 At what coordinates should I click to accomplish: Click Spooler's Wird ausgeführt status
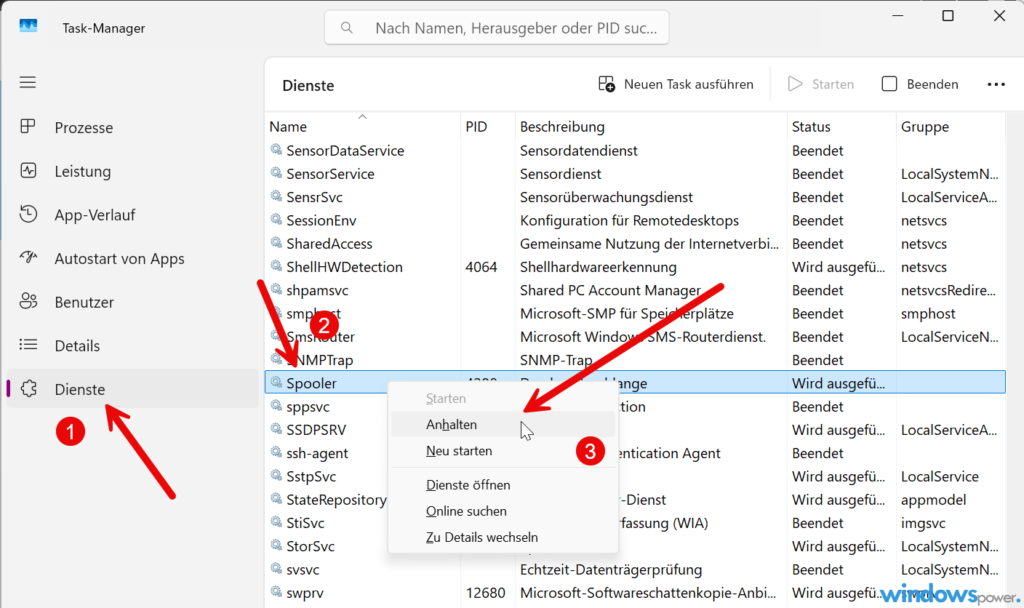(839, 383)
